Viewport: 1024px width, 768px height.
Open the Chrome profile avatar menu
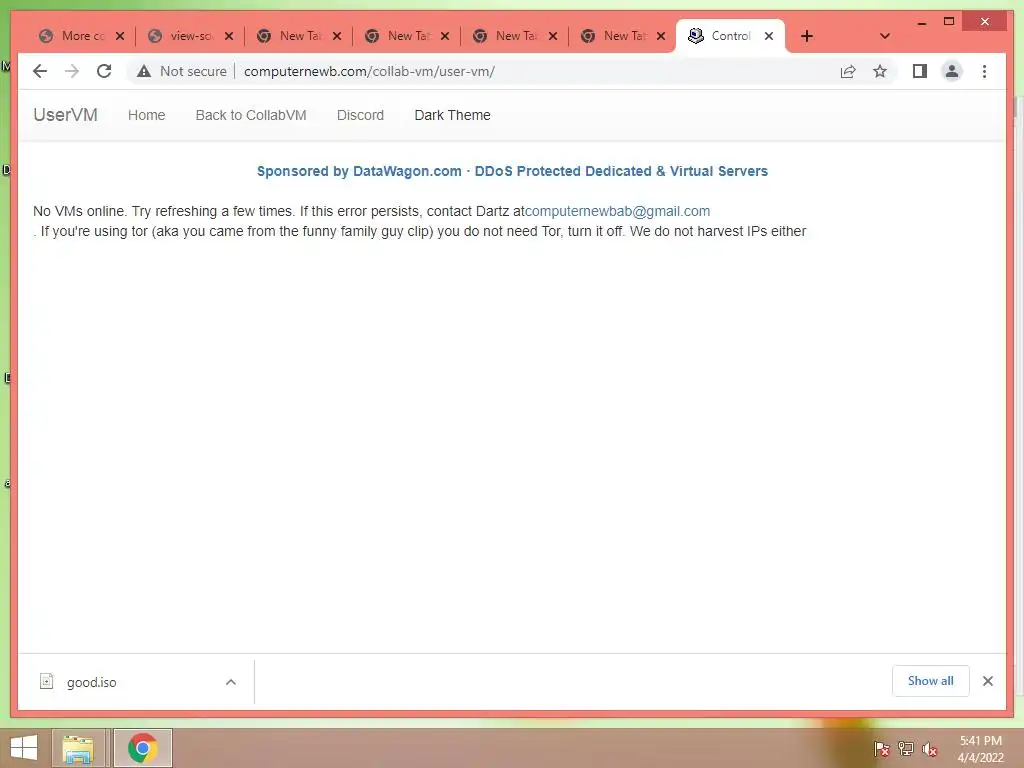pos(952,71)
